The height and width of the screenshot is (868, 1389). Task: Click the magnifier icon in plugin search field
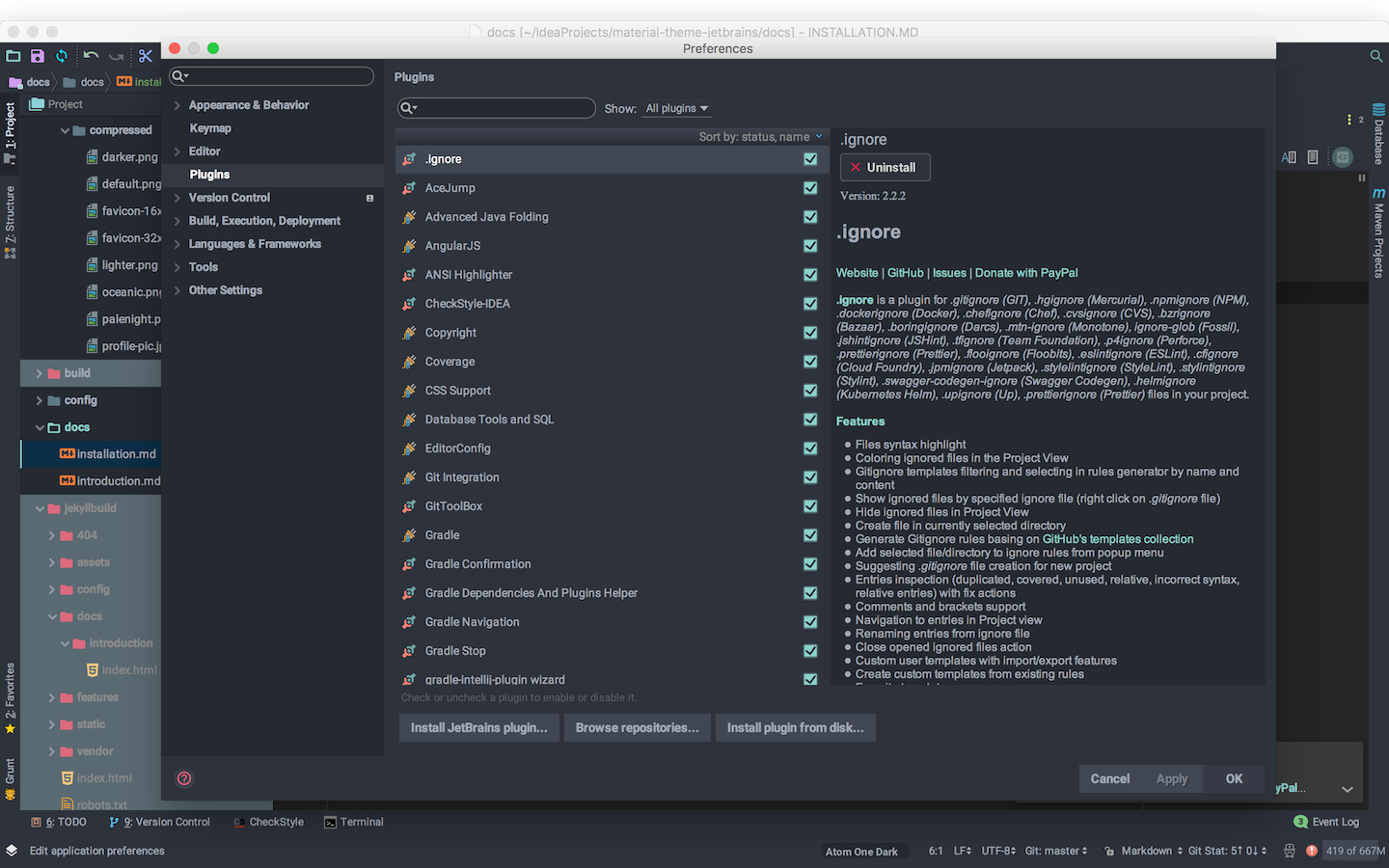click(408, 108)
